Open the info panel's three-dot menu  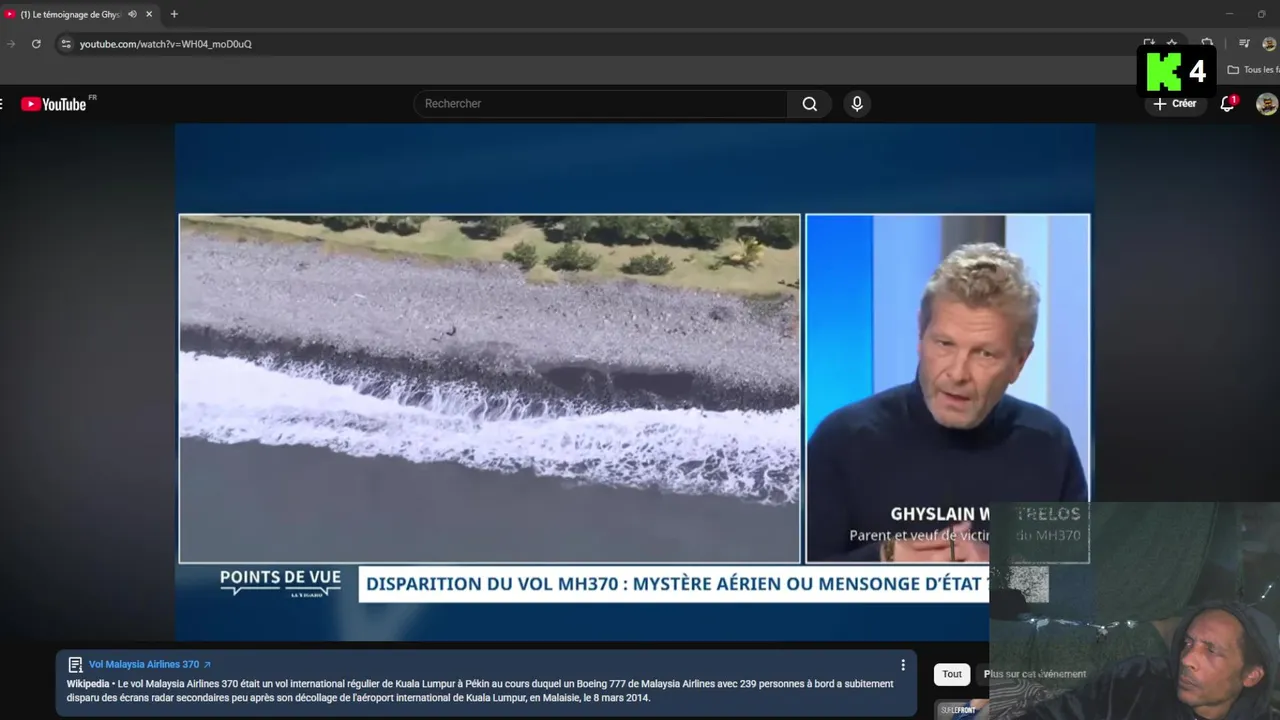click(x=903, y=665)
